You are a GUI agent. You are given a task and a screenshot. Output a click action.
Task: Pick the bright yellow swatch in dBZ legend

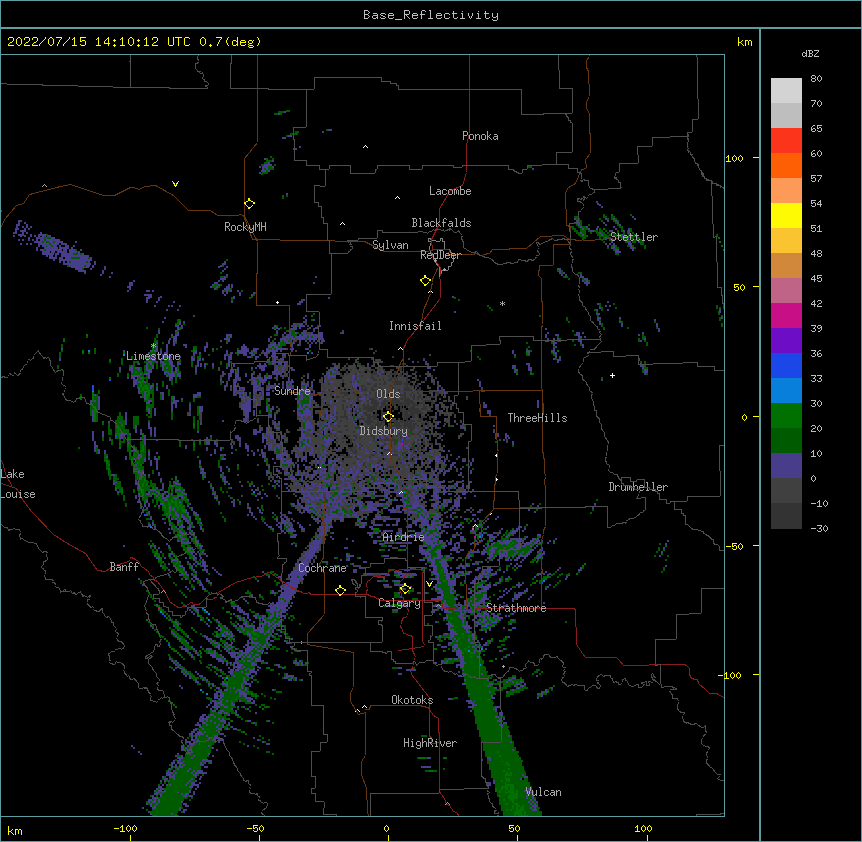click(x=786, y=215)
